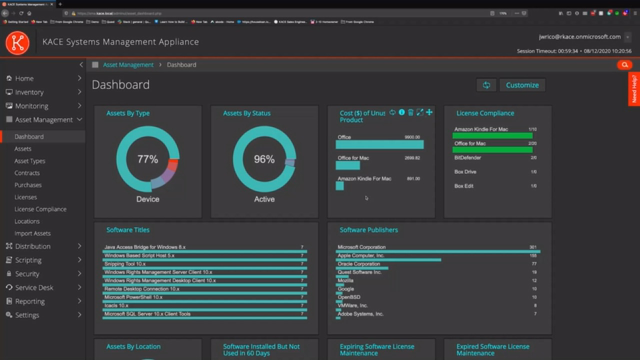Select Dashboard in the sidebar submenu
This screenshot has width=640, height=360.
tap(29, 136)
